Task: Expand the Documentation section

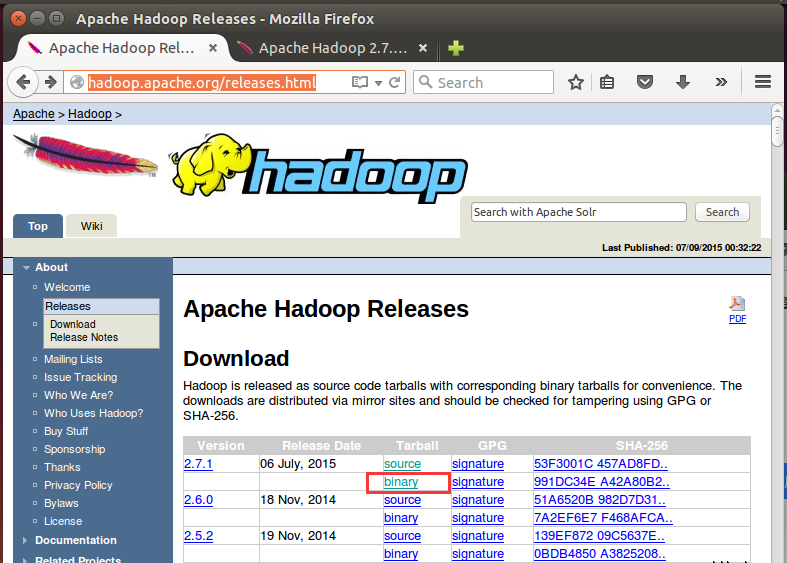Action: [x=76, y=540]
